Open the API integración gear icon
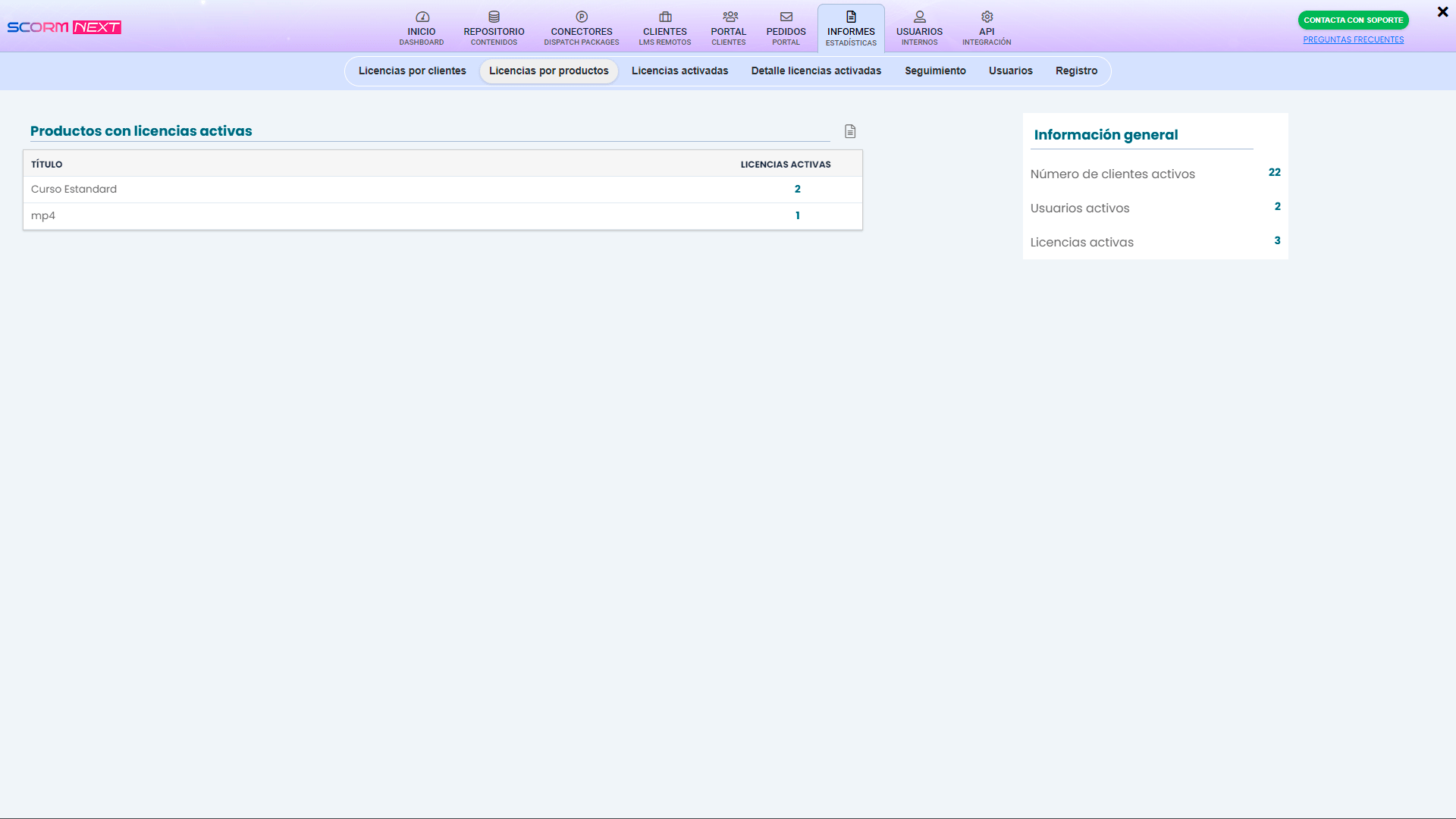This screenshot has width=1456, height=819. (987, 17)
